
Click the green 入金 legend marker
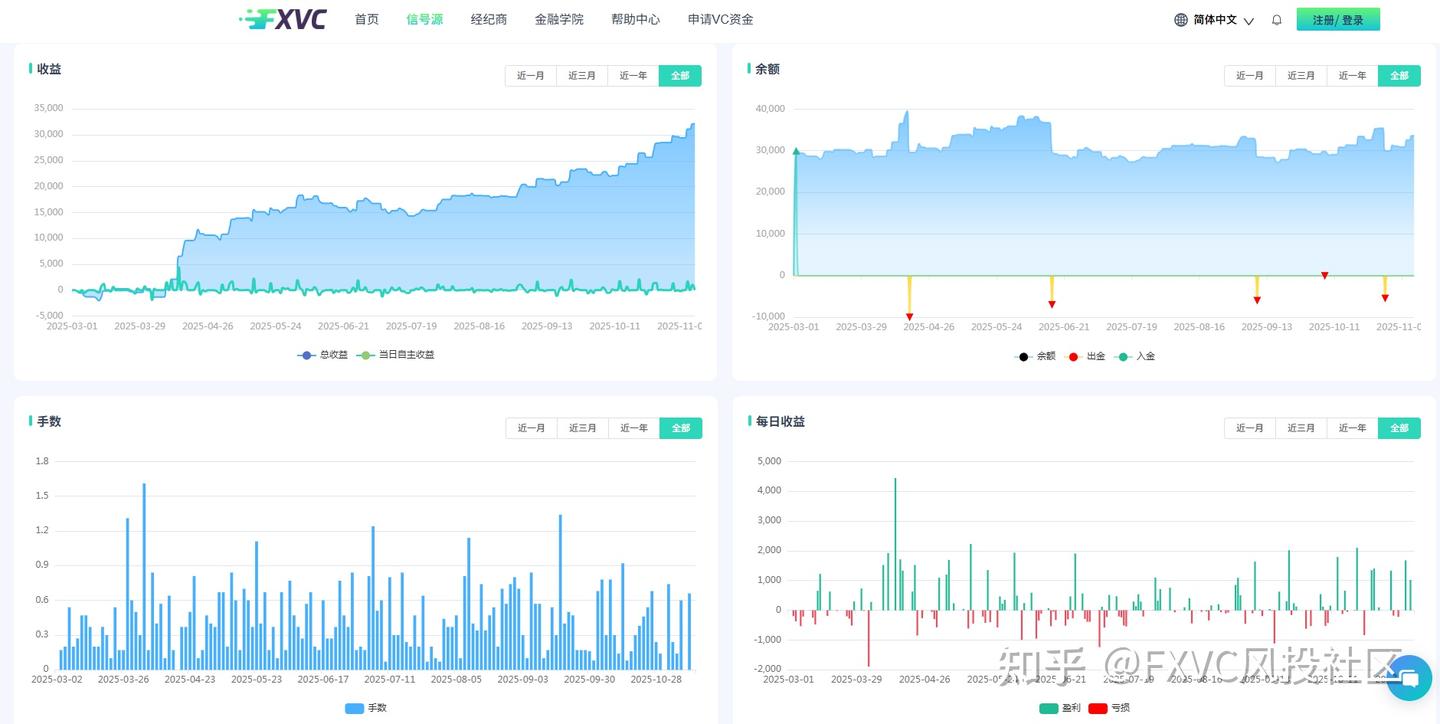[1124, 356]
